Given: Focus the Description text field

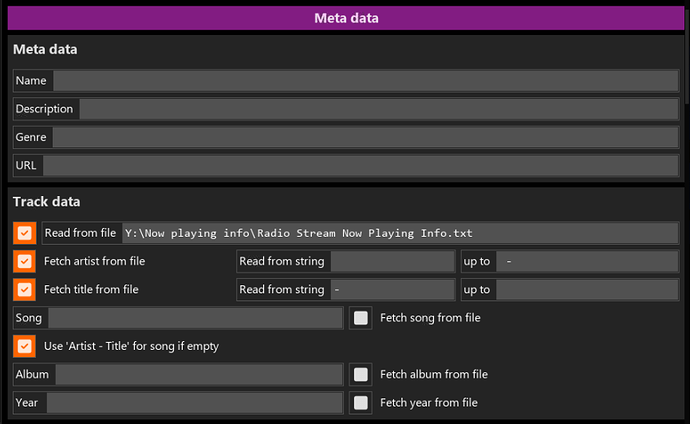Looking at the screenshot, I should pyautogui.click(x=378, y=109).
